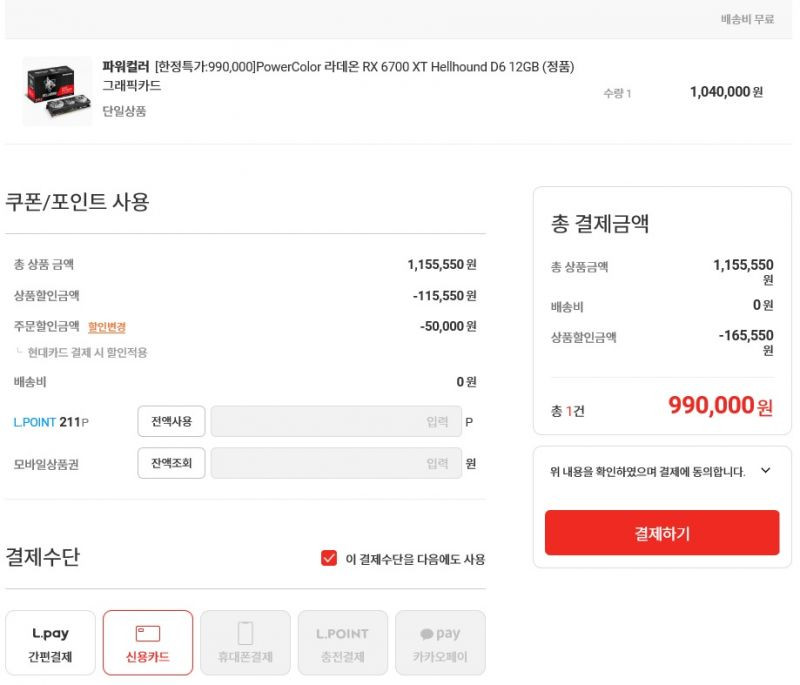Open the PowerColor RX 6700 XT product title

pos(338,75)
